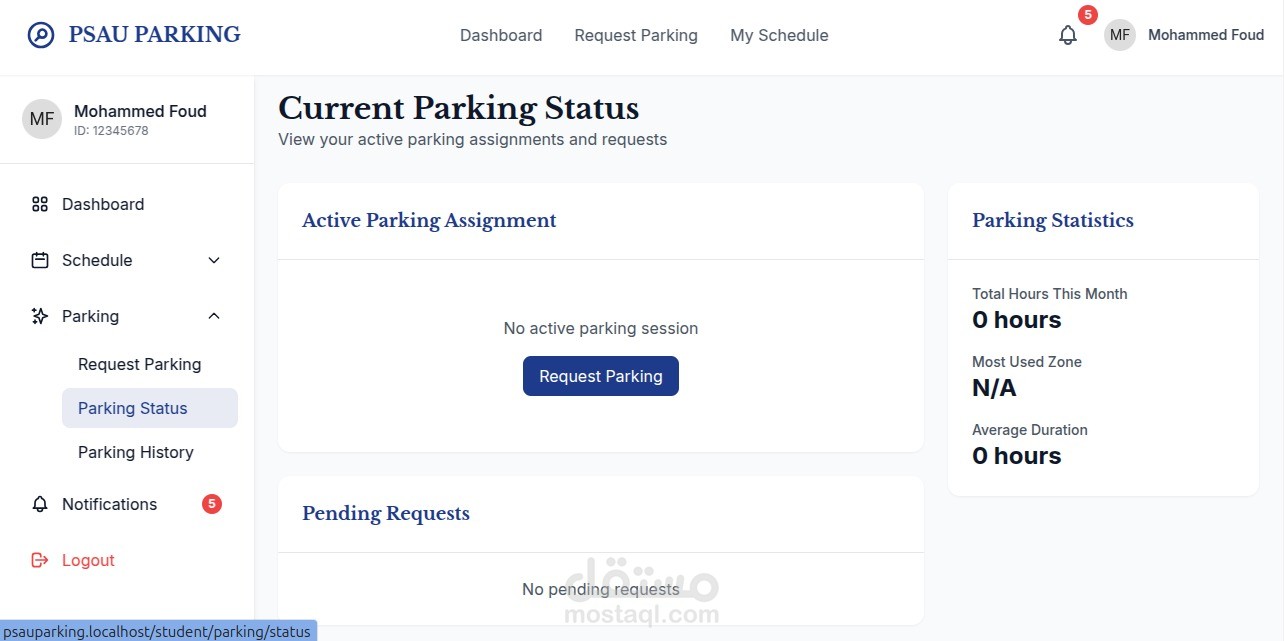Select the highlighted Parking Status item

150,408
